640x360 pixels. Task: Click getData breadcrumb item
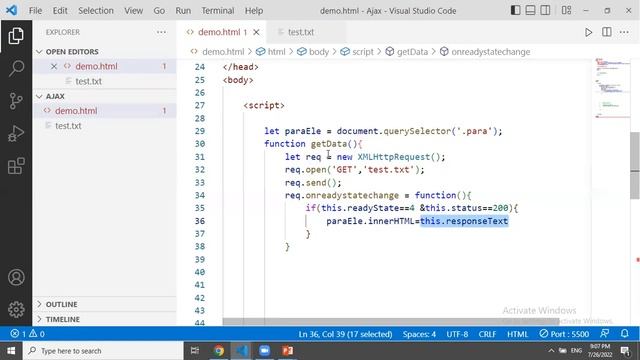[x=407, y=52]
